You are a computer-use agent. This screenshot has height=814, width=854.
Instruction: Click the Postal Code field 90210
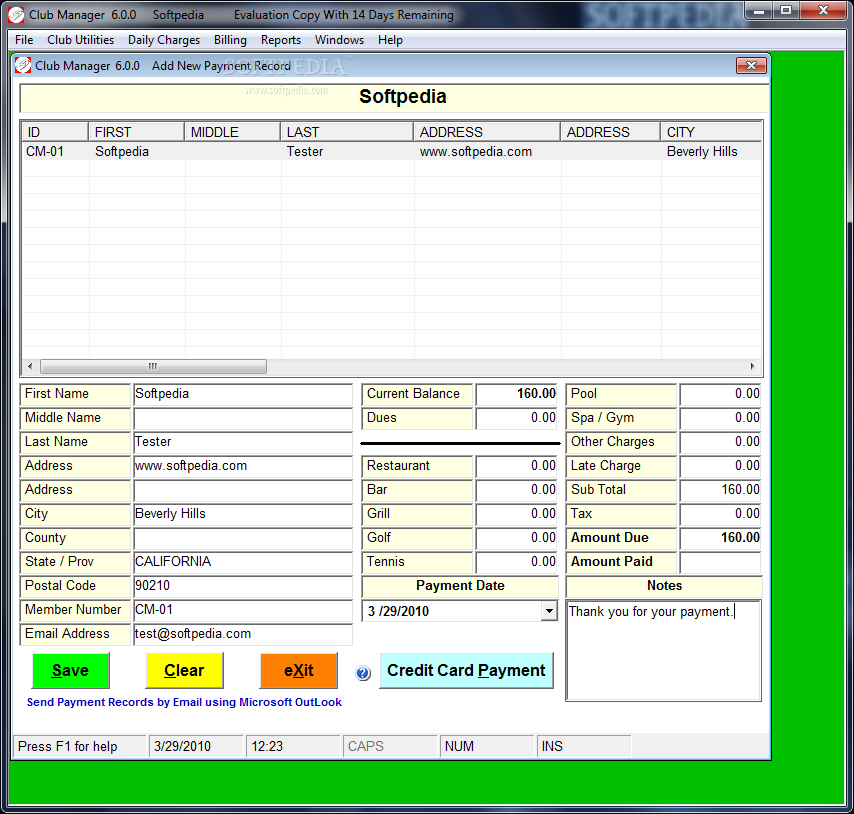click(243, 586)
